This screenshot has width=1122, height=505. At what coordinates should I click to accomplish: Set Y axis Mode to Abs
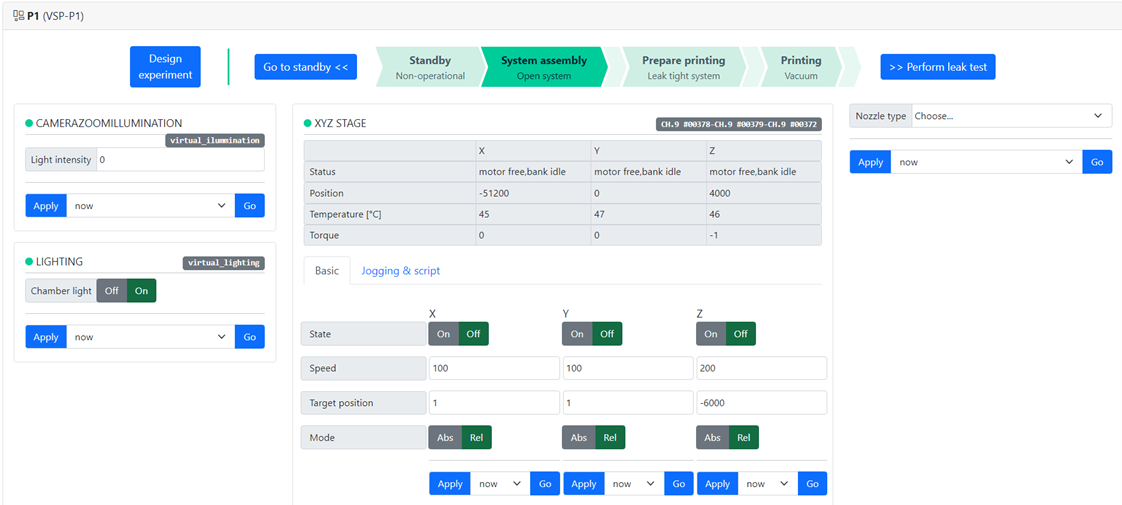[578, 438]
